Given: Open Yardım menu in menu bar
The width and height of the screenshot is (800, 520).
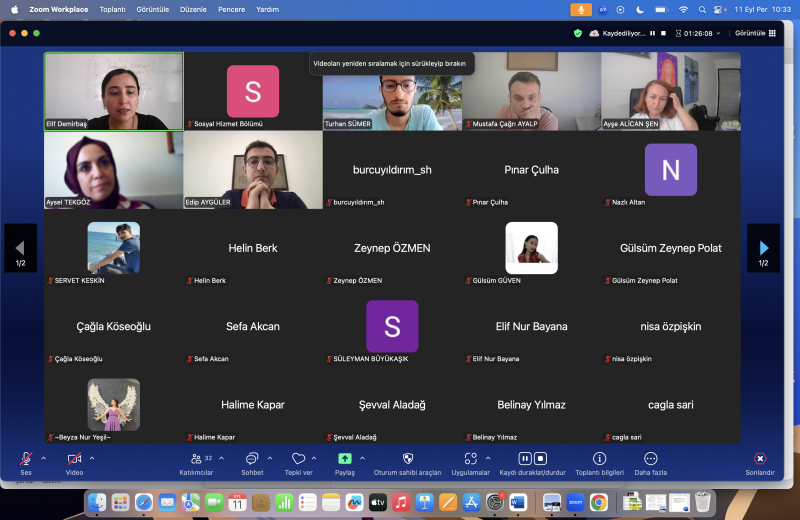Looking at the screenshot, I should tap(267, 9).
